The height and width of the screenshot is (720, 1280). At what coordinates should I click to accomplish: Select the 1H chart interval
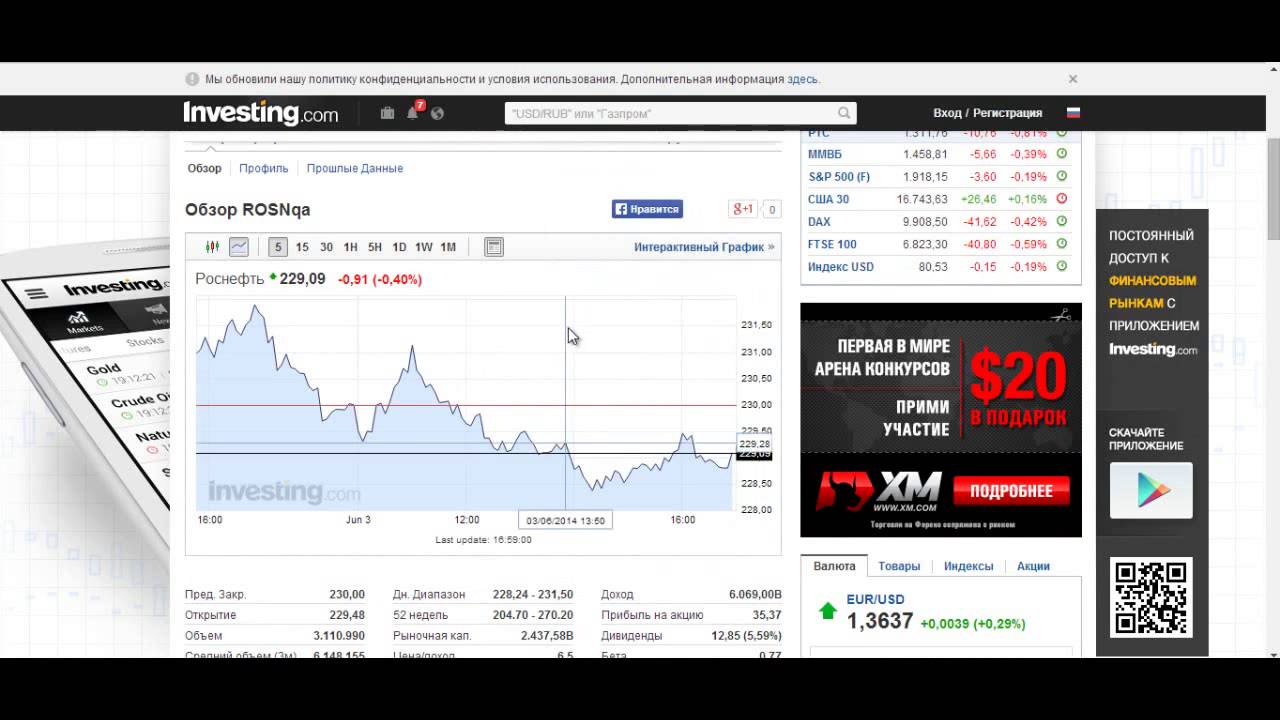350,247
